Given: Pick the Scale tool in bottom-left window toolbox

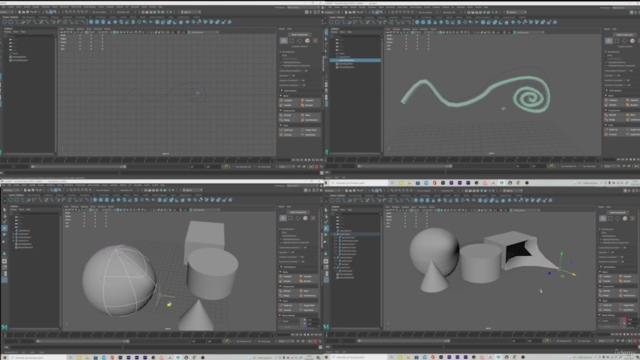Looking at the screenshot, I should click(x=4, y=242).
